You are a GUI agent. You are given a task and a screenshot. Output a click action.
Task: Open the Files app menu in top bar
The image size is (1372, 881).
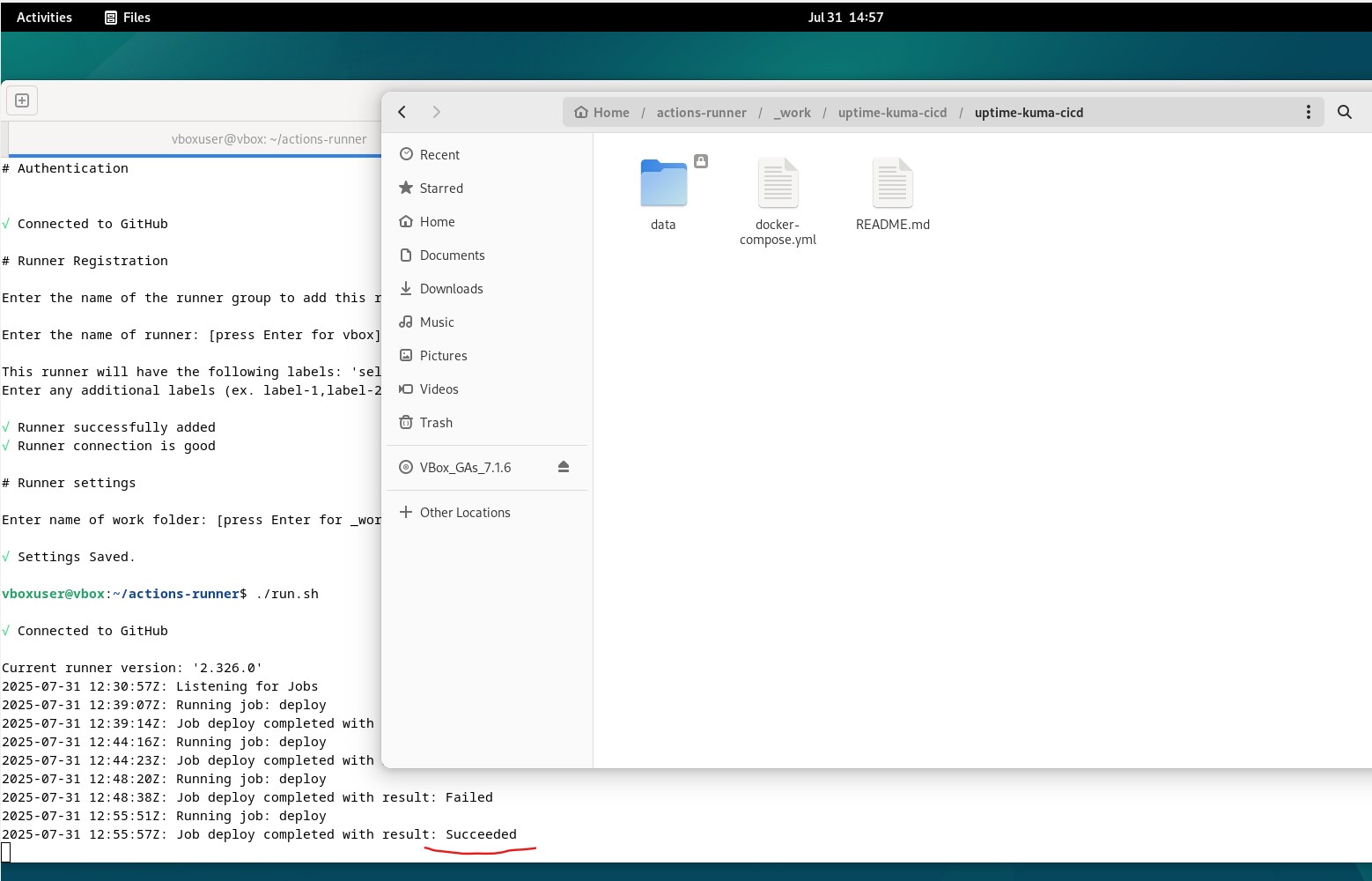[128, 18]
